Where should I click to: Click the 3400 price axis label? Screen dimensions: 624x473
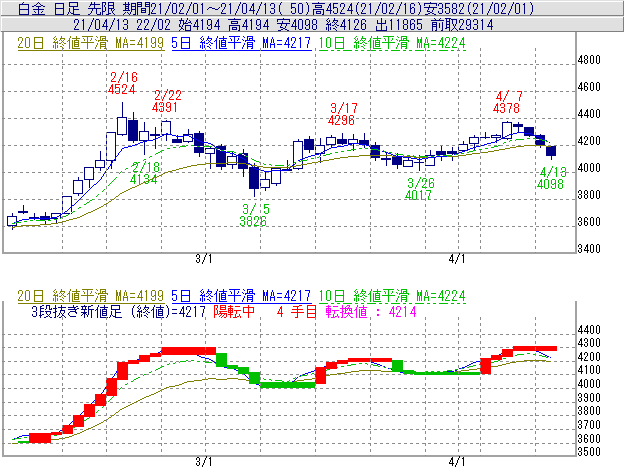pos(589,249)
